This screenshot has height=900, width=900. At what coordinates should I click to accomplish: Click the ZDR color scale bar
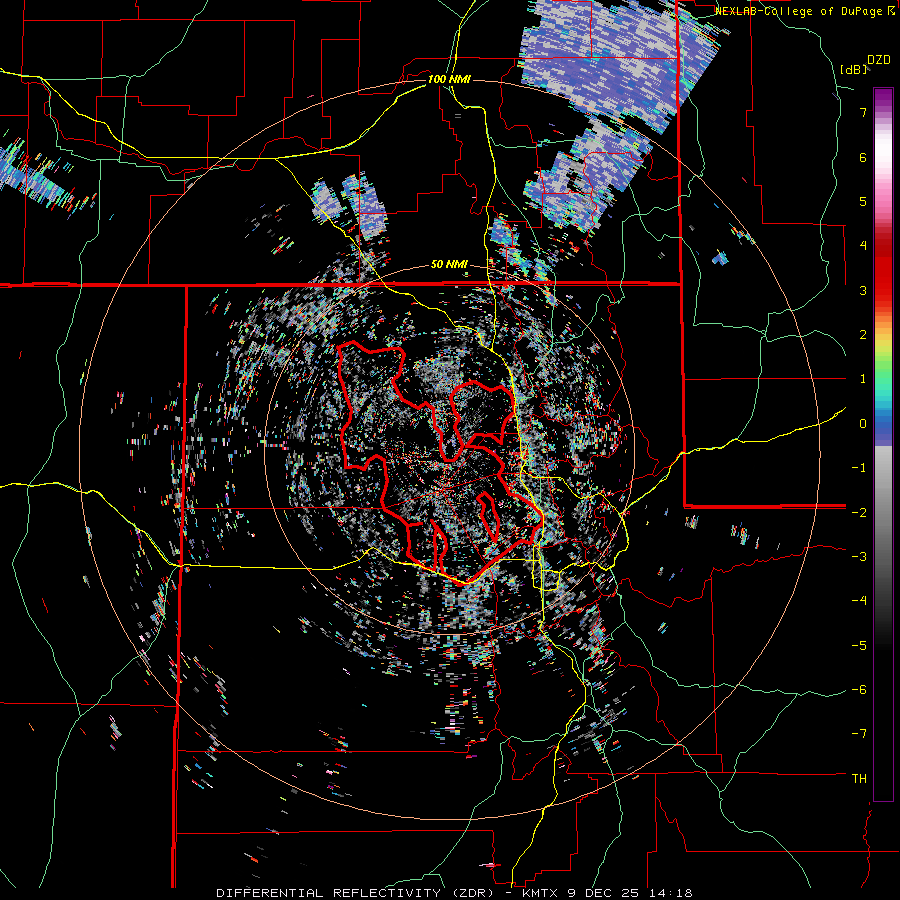[x=883, y=444]
